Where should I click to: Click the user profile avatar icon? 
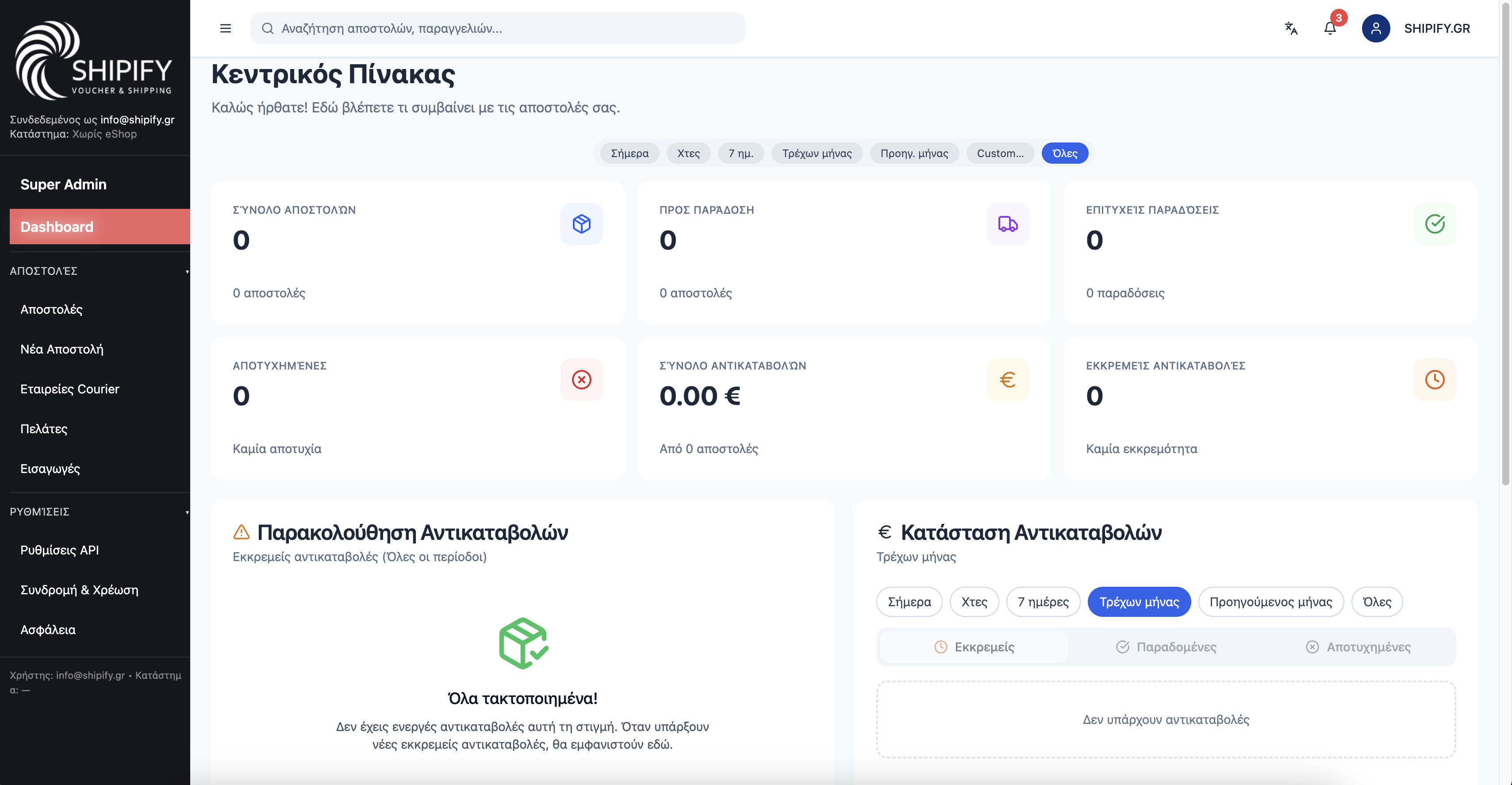pos(1376,28)
